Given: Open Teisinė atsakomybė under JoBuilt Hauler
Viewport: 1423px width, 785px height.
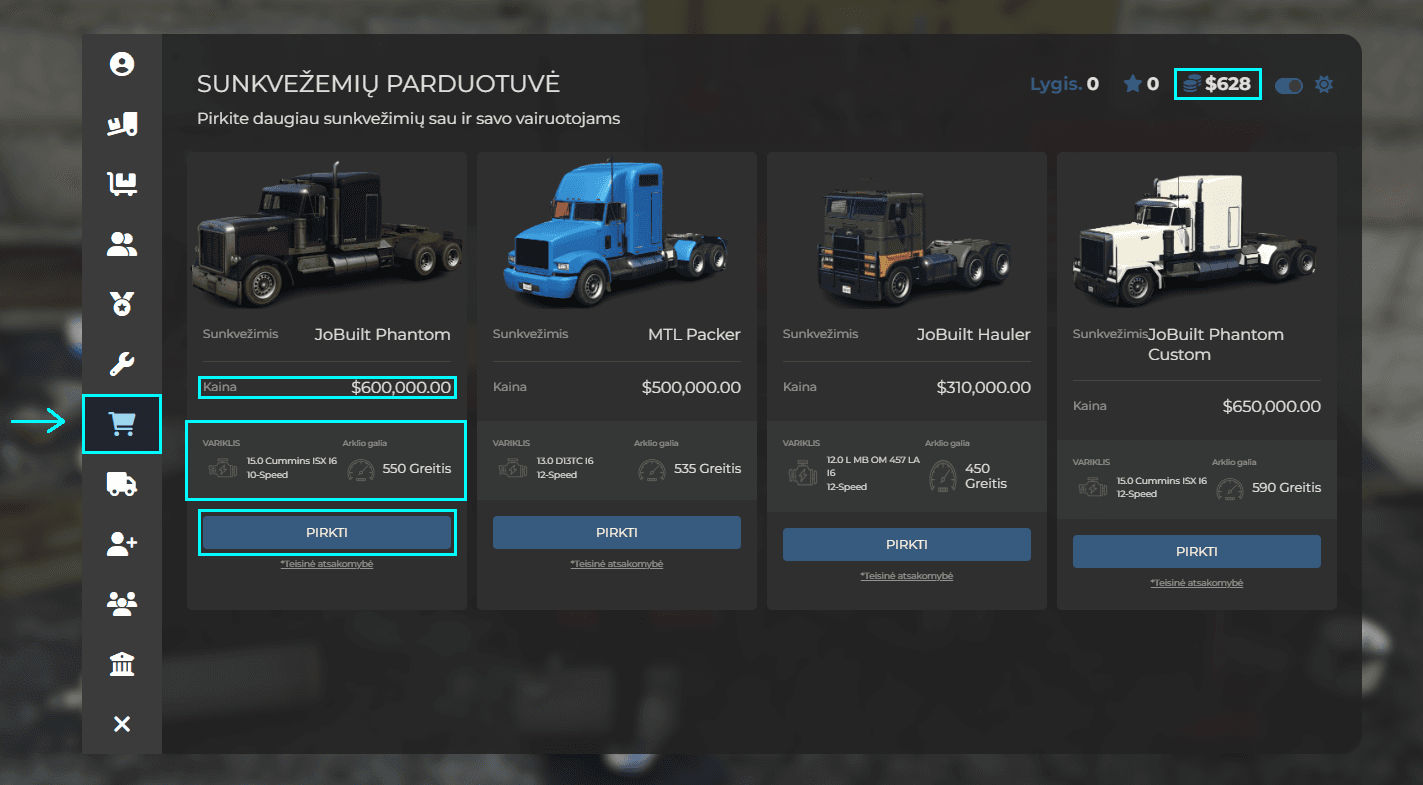Looking at the screenshot, I should click(x=907, y=576).
